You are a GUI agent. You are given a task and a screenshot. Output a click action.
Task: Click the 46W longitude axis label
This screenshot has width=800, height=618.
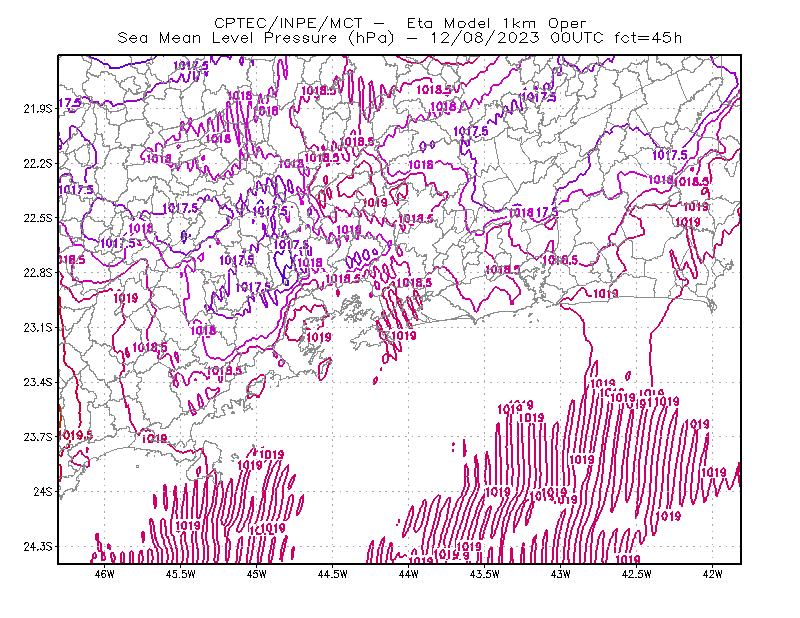(x=105, y=574)
